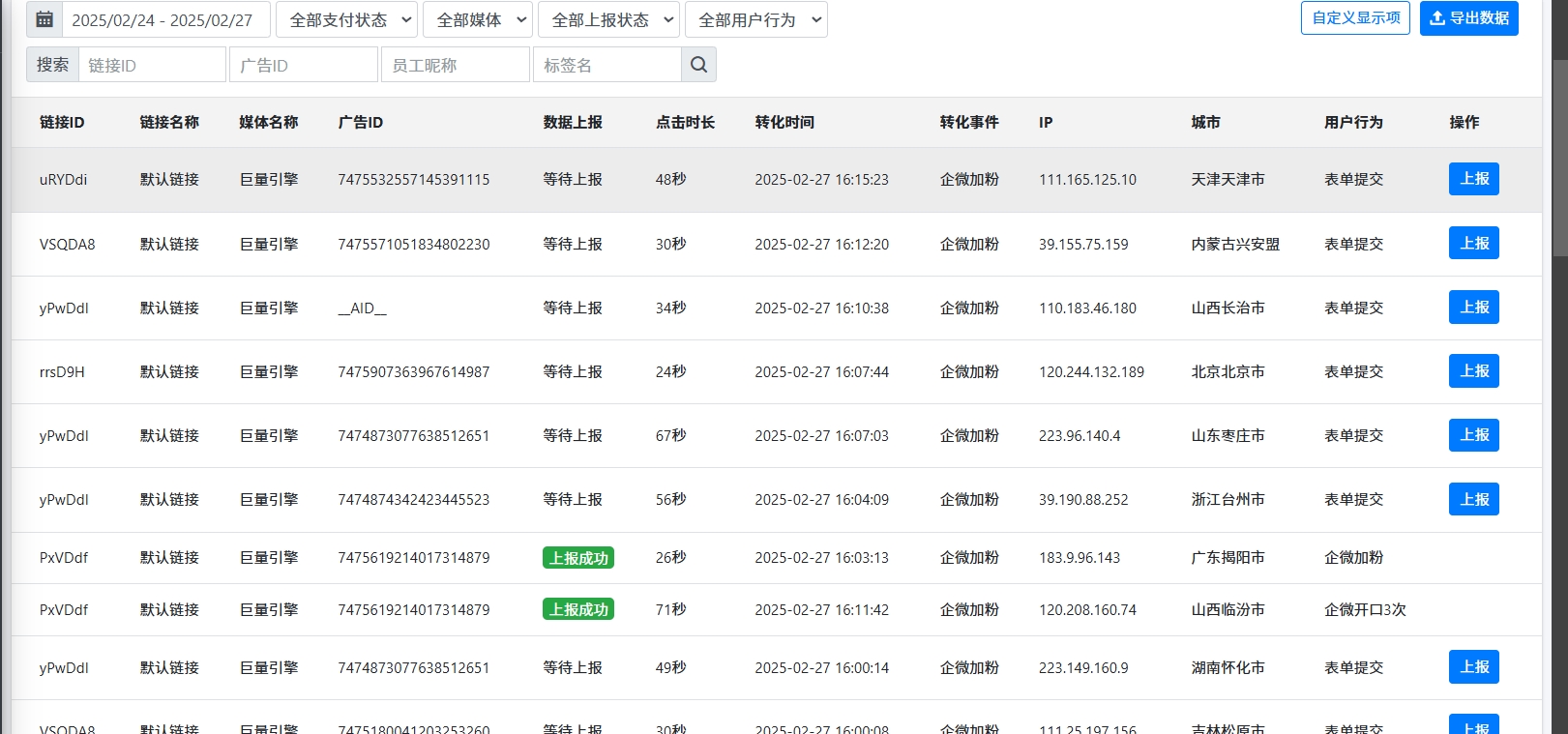Click the 转化时间 column header
The width and height of the screenshot is (1568, 734).
pos(784,122)
